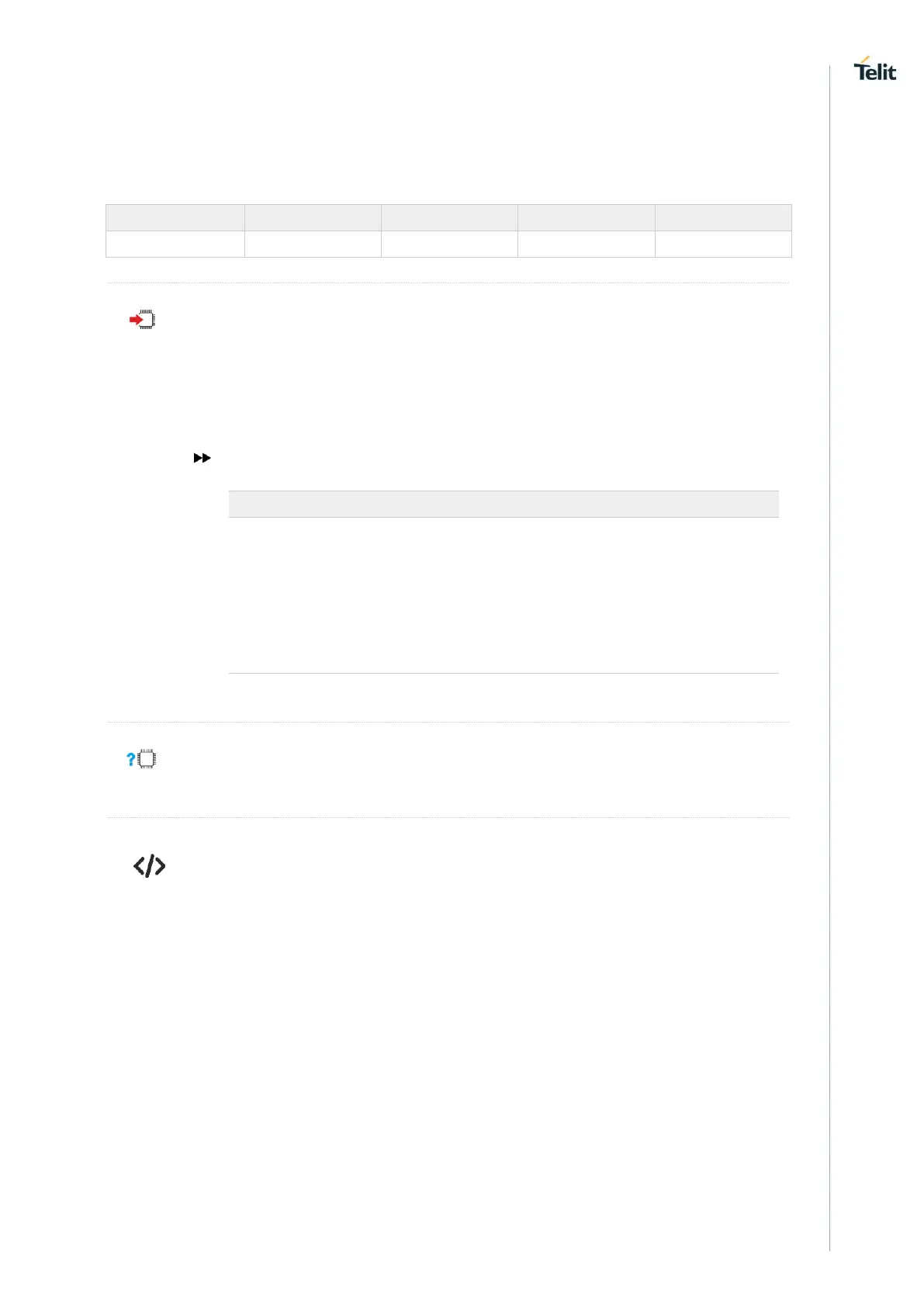
Task: Click the dotted separator line below top table
Action: (448, 283)
